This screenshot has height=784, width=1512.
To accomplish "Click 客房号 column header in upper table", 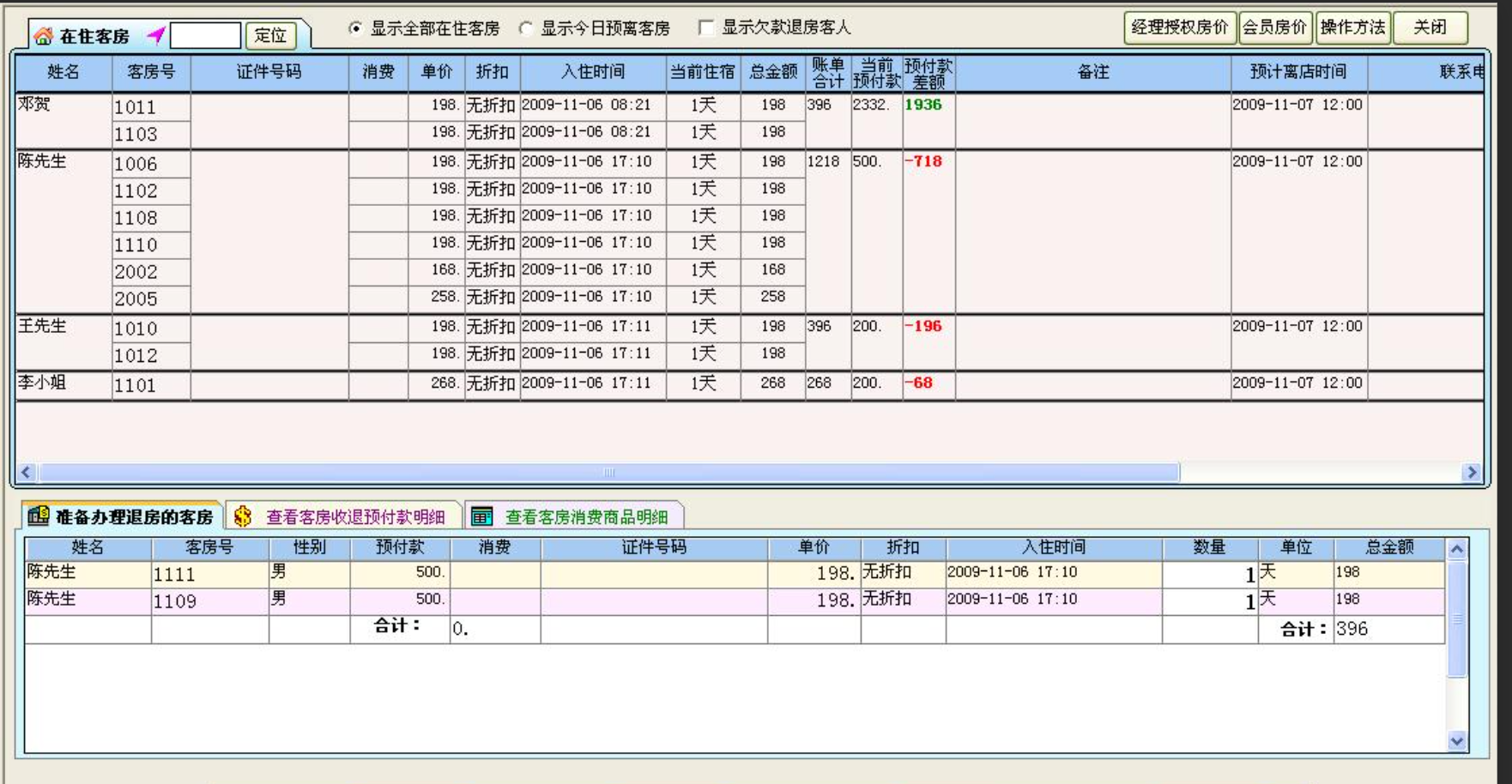I will pos(151,72).
